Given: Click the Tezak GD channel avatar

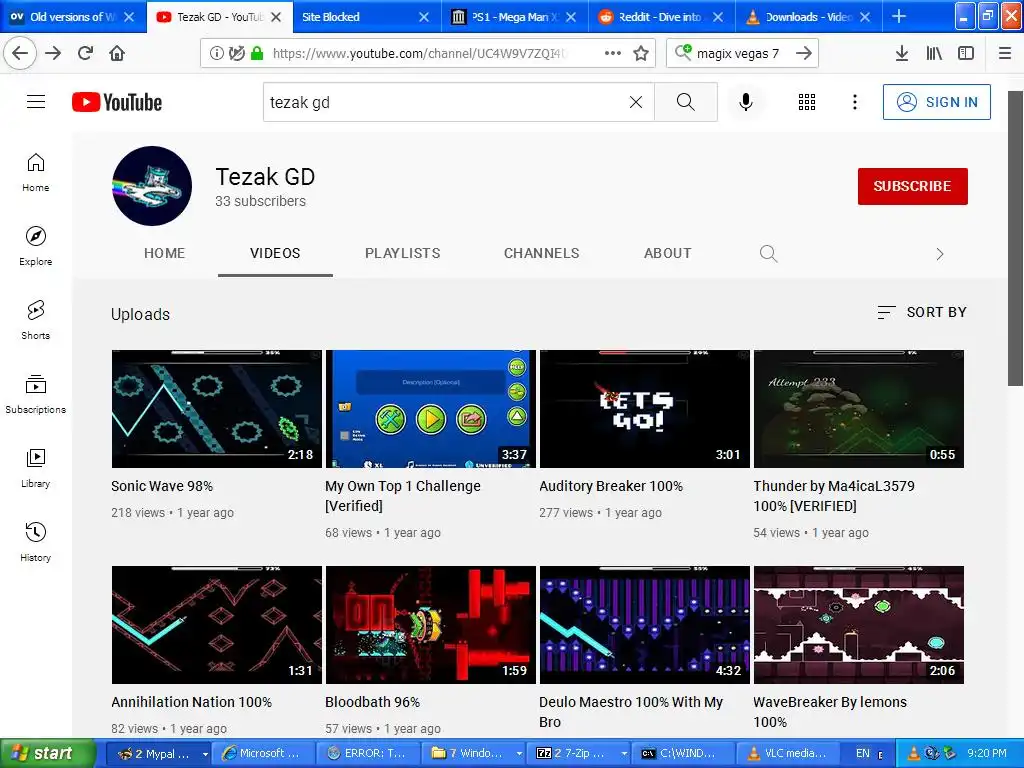Looking at the screenshot, I should click(x=152, y=186).
